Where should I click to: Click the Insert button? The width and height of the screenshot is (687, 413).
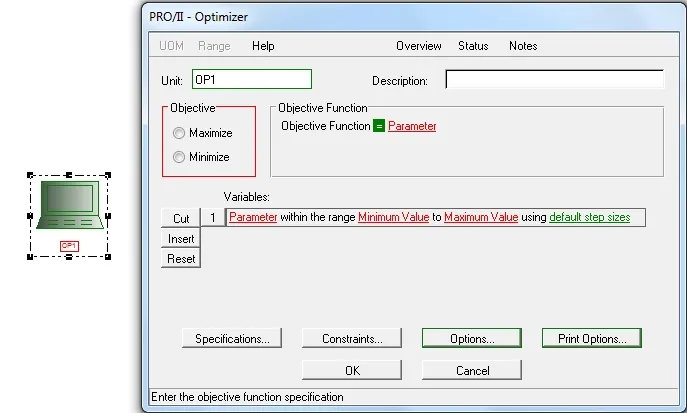coord(181,239)
